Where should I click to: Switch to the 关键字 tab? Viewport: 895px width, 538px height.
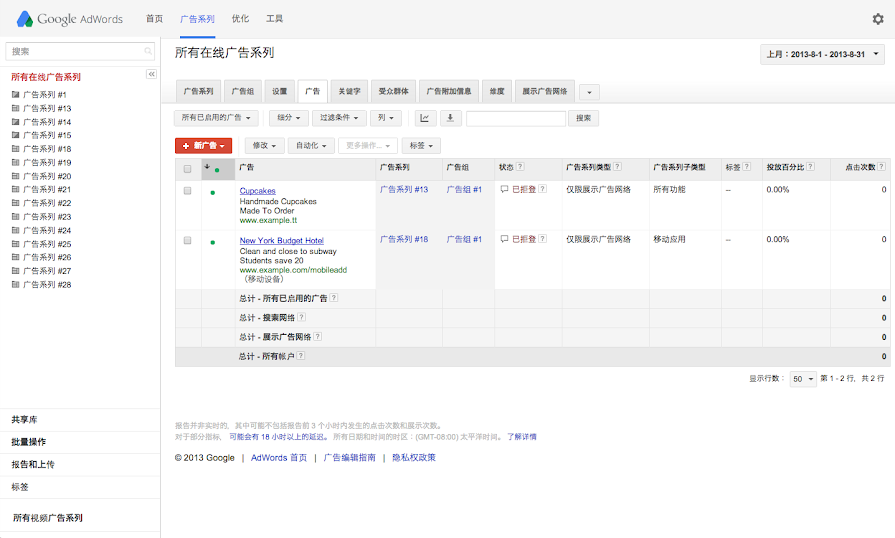348,91
